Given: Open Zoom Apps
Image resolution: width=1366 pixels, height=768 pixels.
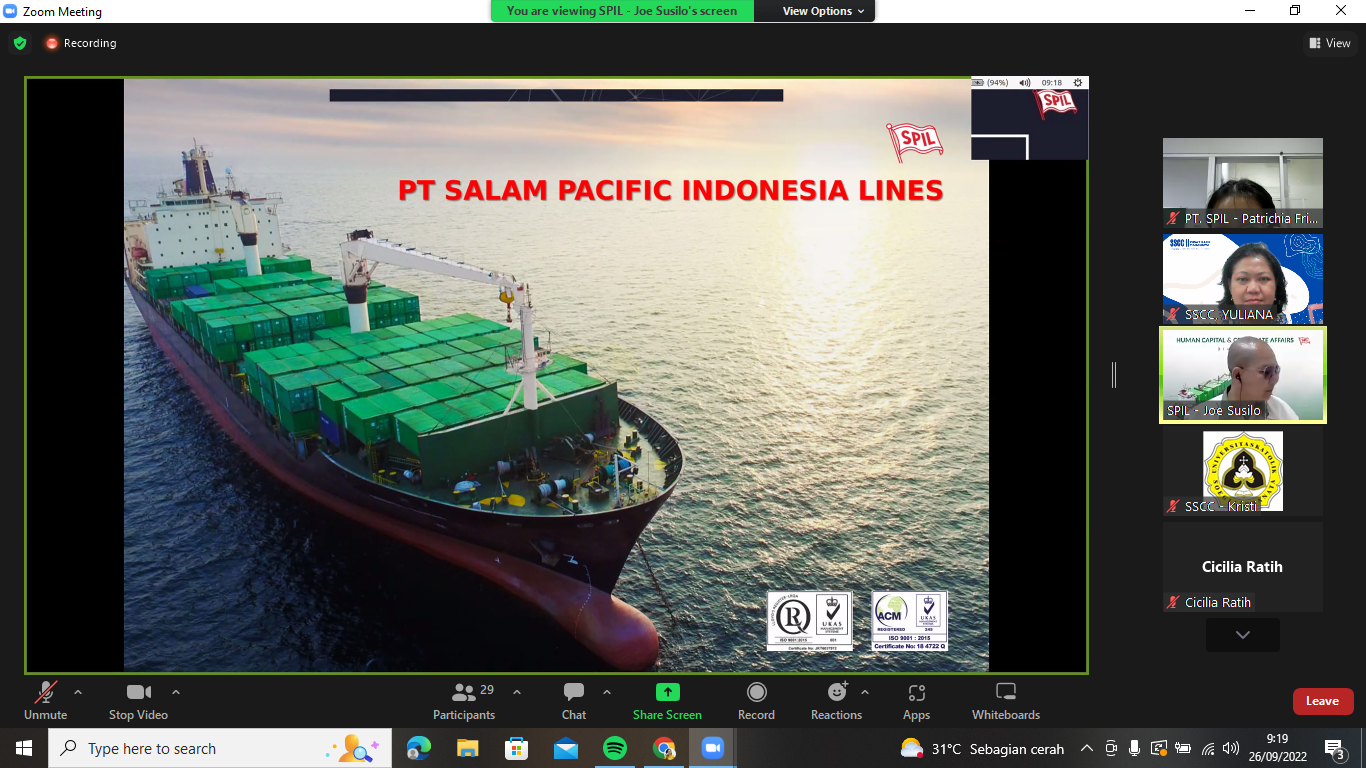Looking at the screenshot, I should tap(916, 700).
